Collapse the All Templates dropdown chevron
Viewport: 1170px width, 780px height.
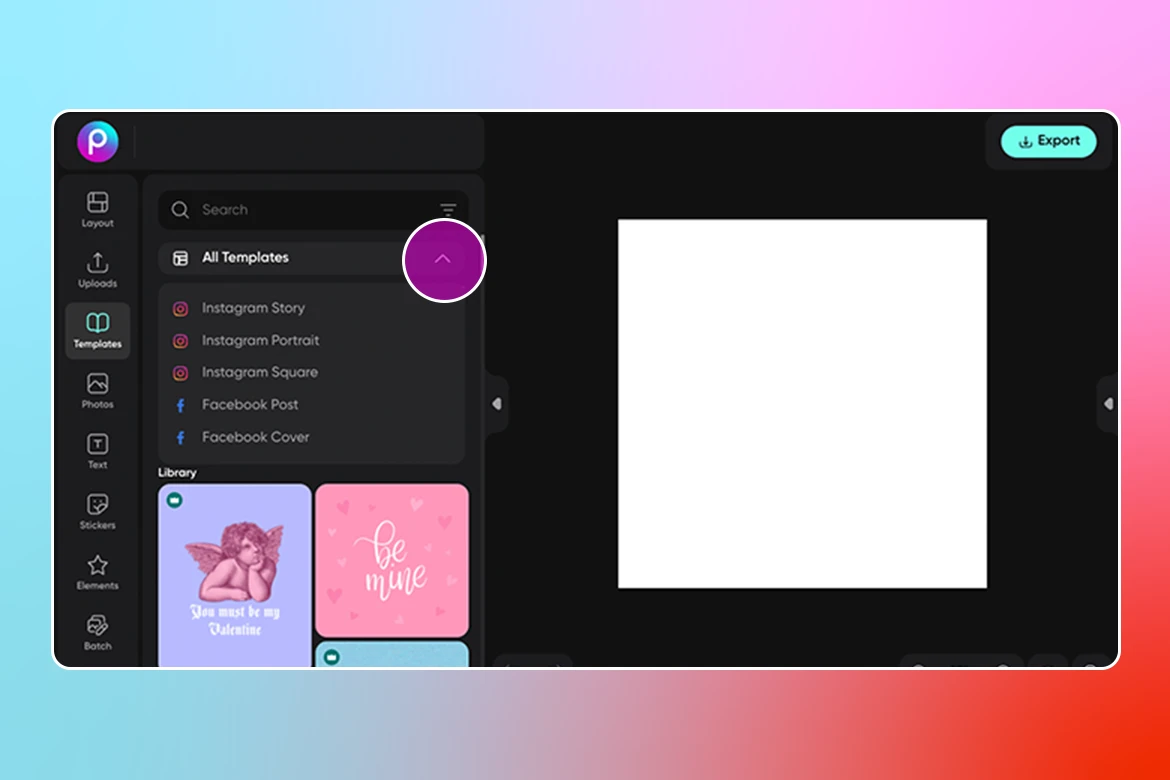[443, 259]
